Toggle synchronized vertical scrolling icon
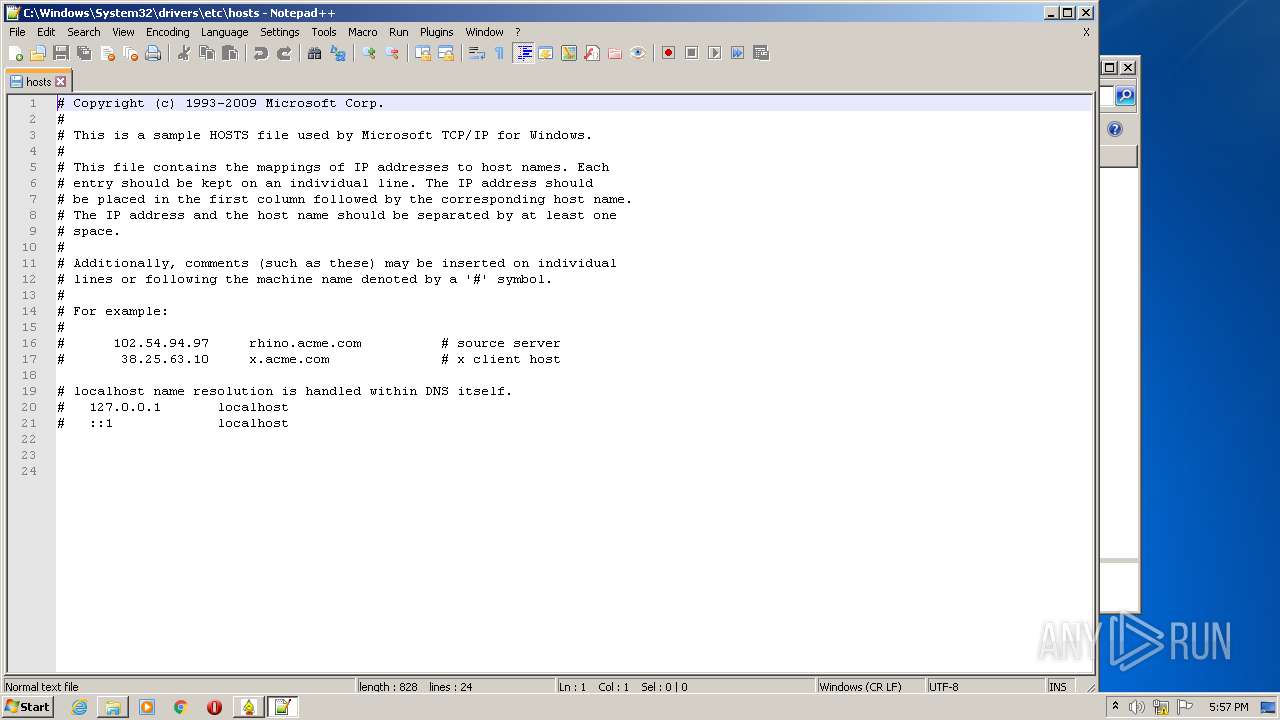The height and width of the screenshot is (720, 1280). 423,53
